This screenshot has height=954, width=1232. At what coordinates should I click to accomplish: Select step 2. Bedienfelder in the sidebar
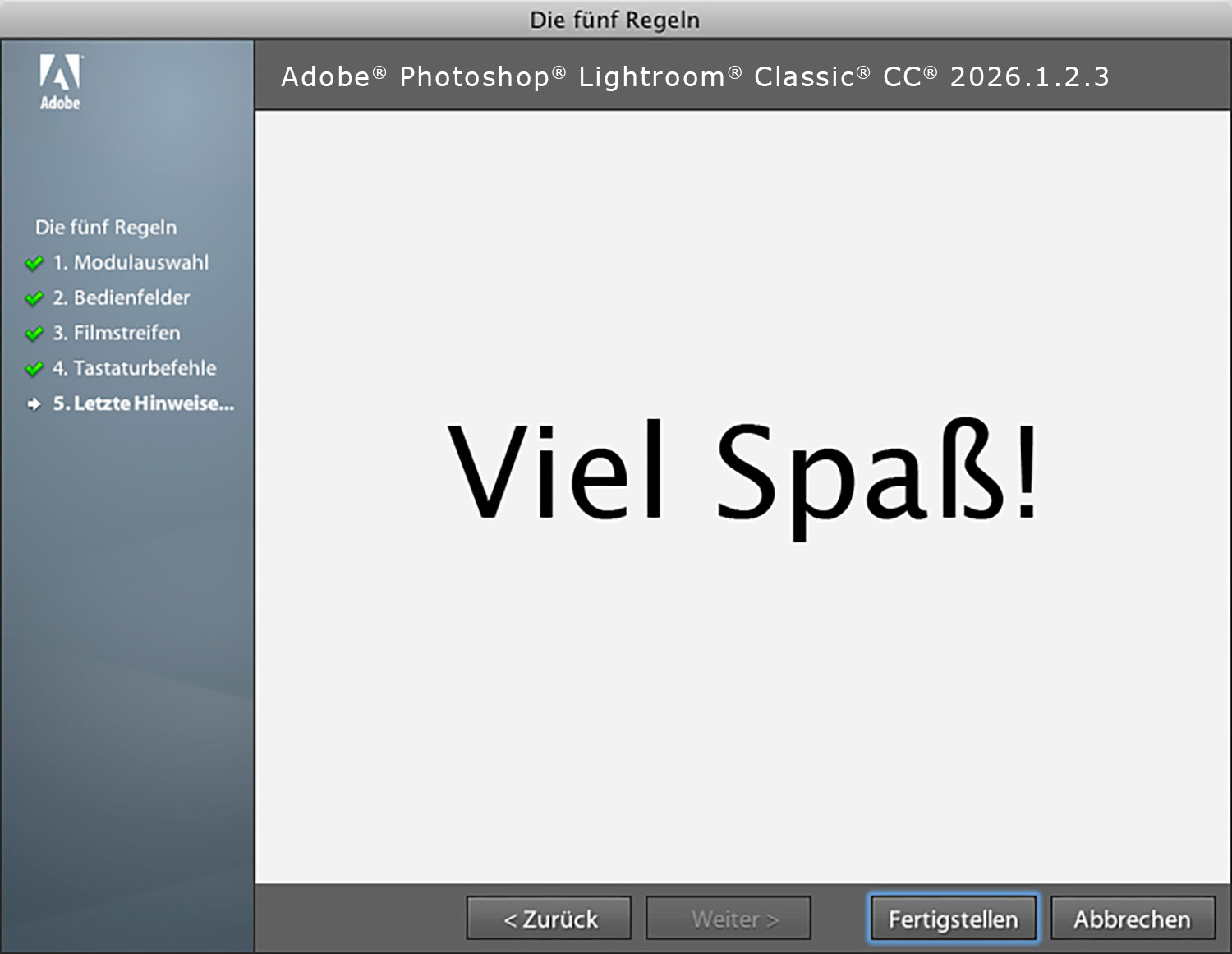pos(122,298)
